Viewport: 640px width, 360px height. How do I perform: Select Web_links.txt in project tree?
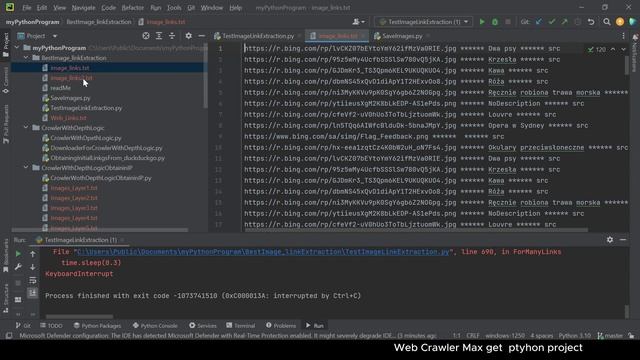68,118
